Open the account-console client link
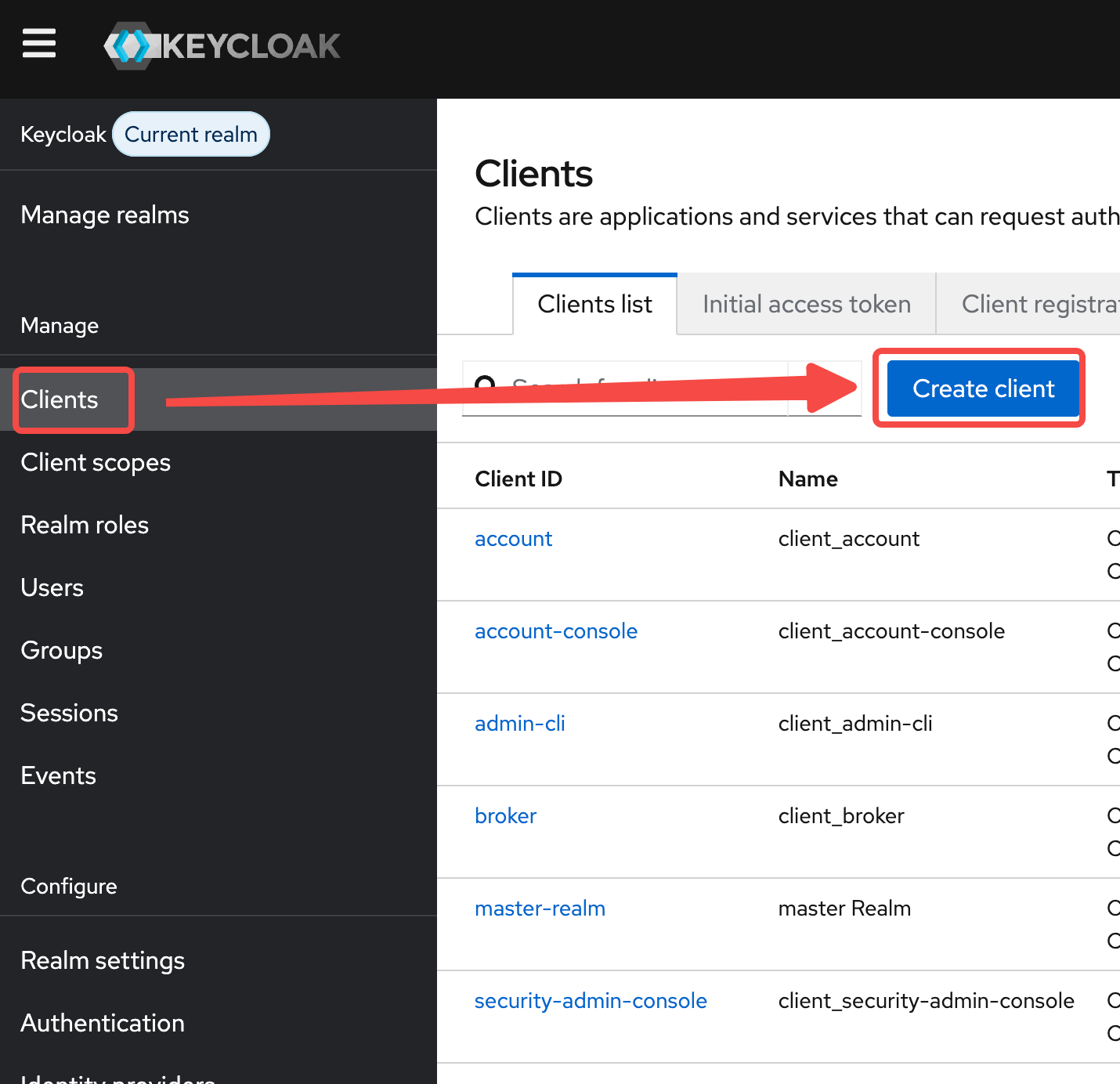Viewport: 1120px width, 1084px height. (x=556, y=631)
